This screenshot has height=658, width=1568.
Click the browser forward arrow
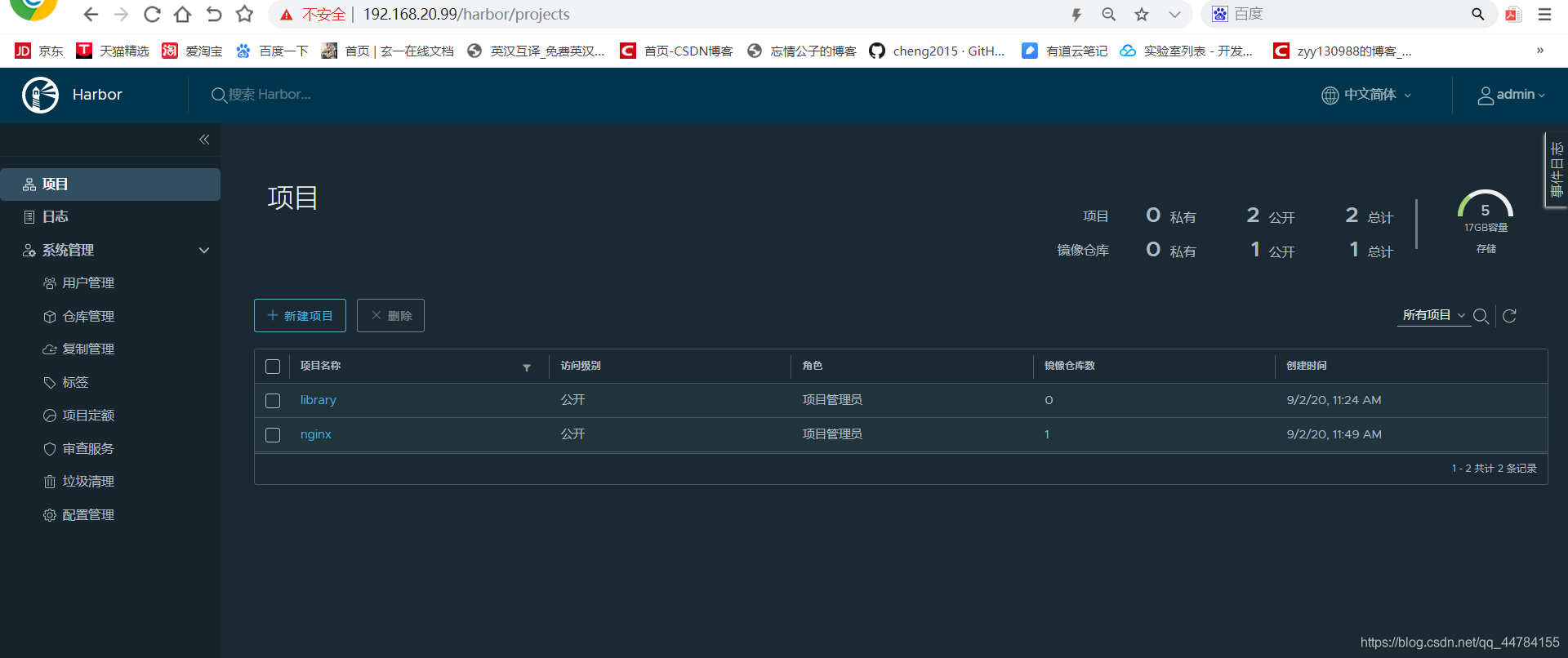(122, 15)
